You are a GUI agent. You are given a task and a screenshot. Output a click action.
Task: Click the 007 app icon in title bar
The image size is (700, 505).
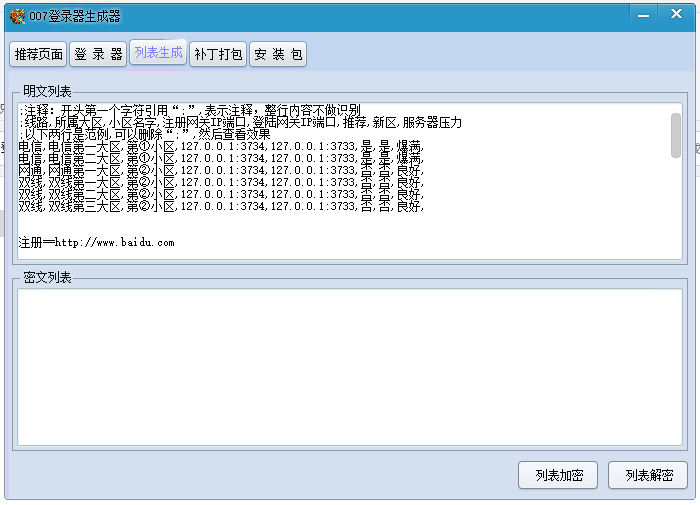(x=17, y=17)
